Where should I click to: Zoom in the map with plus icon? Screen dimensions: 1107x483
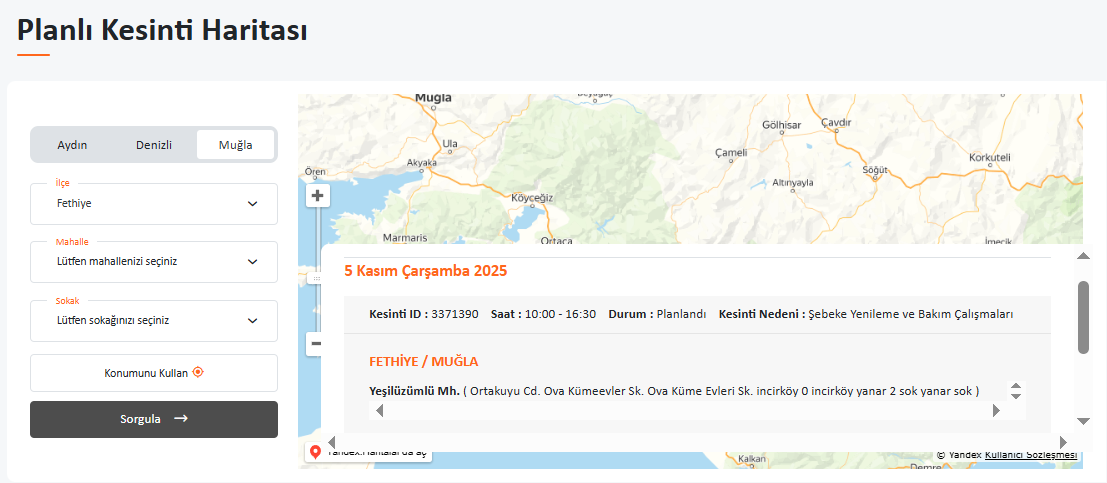pyautogui.click(x=317, y=196)
